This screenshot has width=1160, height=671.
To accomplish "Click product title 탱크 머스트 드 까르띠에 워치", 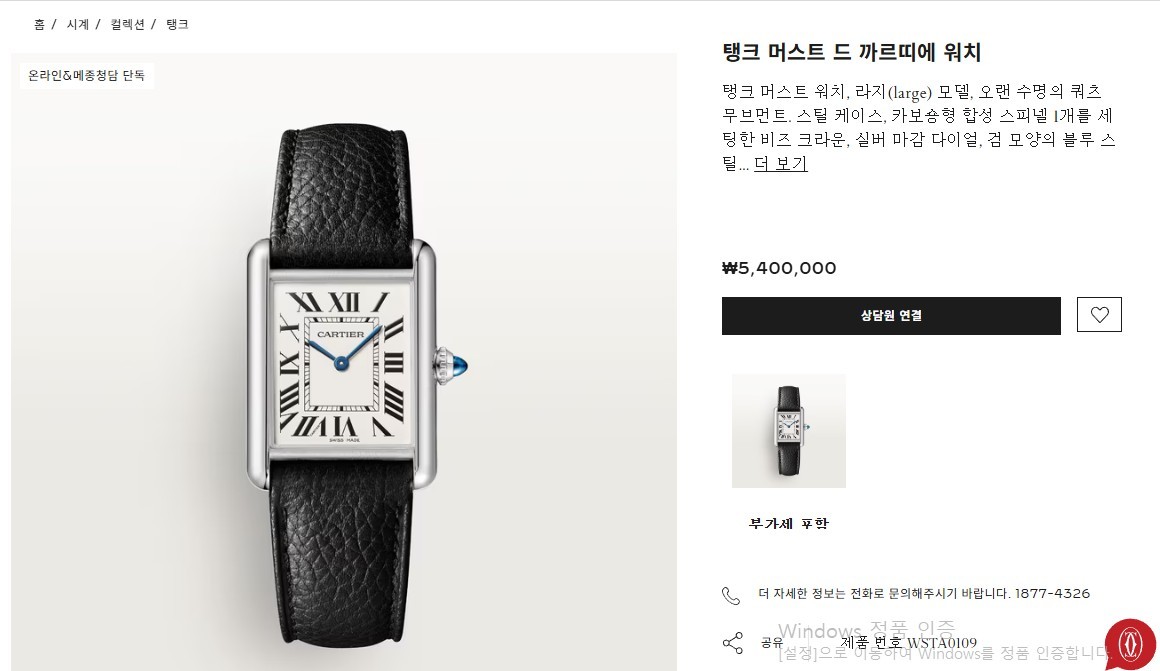I will coord(852,53).
